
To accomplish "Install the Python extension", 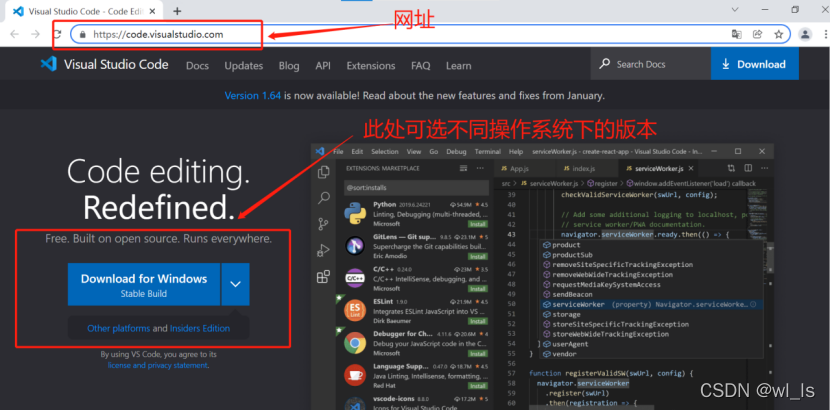I will 478,224.
